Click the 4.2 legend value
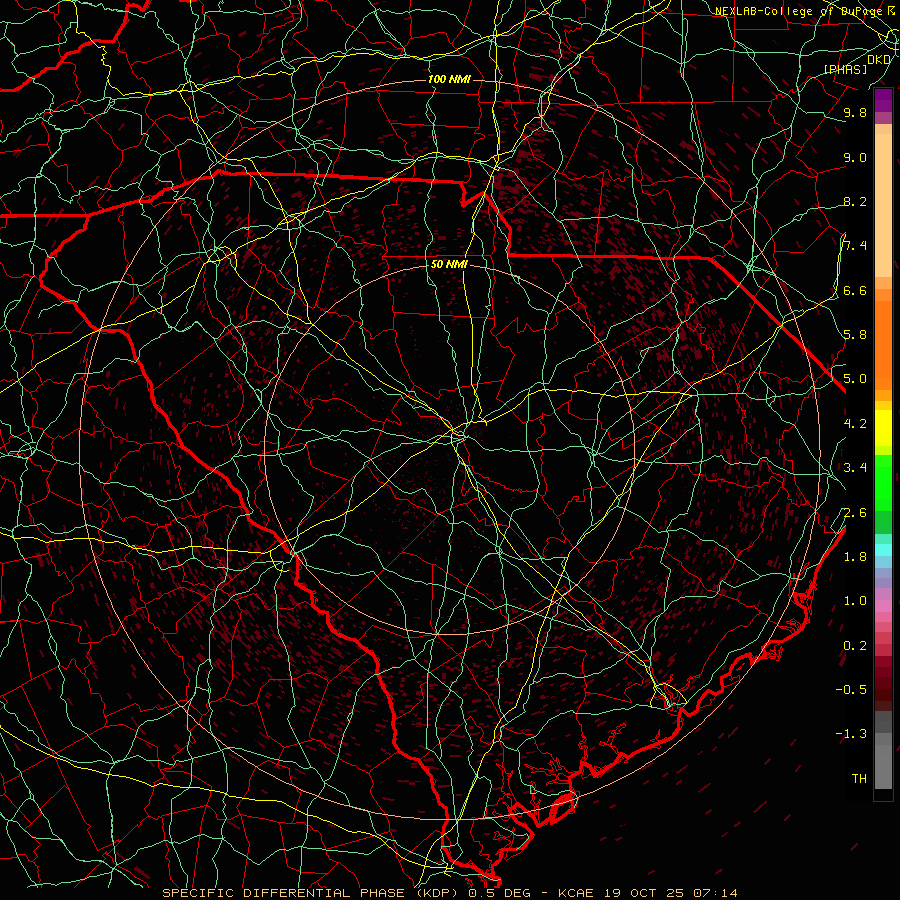 855,423
